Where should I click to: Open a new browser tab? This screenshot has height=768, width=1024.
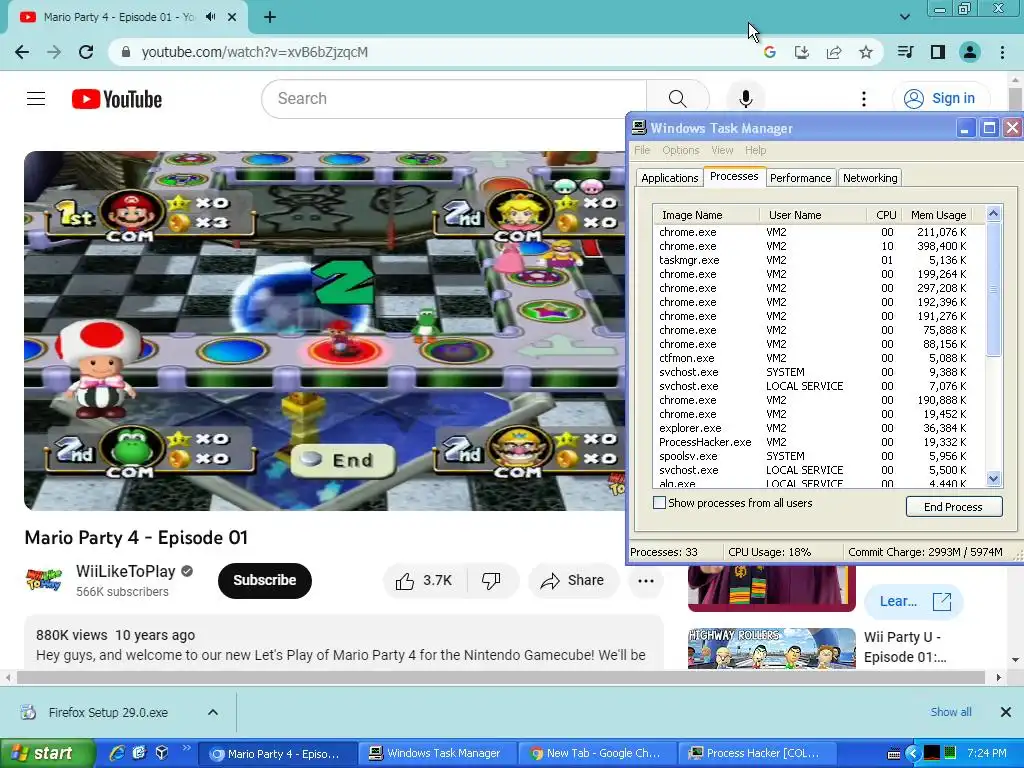click(270, 17)
